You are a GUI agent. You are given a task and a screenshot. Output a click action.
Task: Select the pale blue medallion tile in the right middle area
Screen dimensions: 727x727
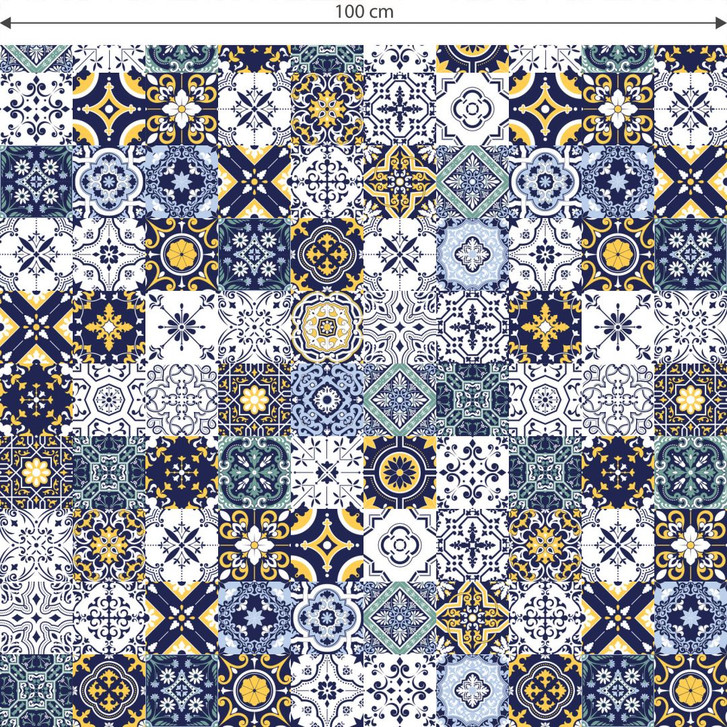472,252
